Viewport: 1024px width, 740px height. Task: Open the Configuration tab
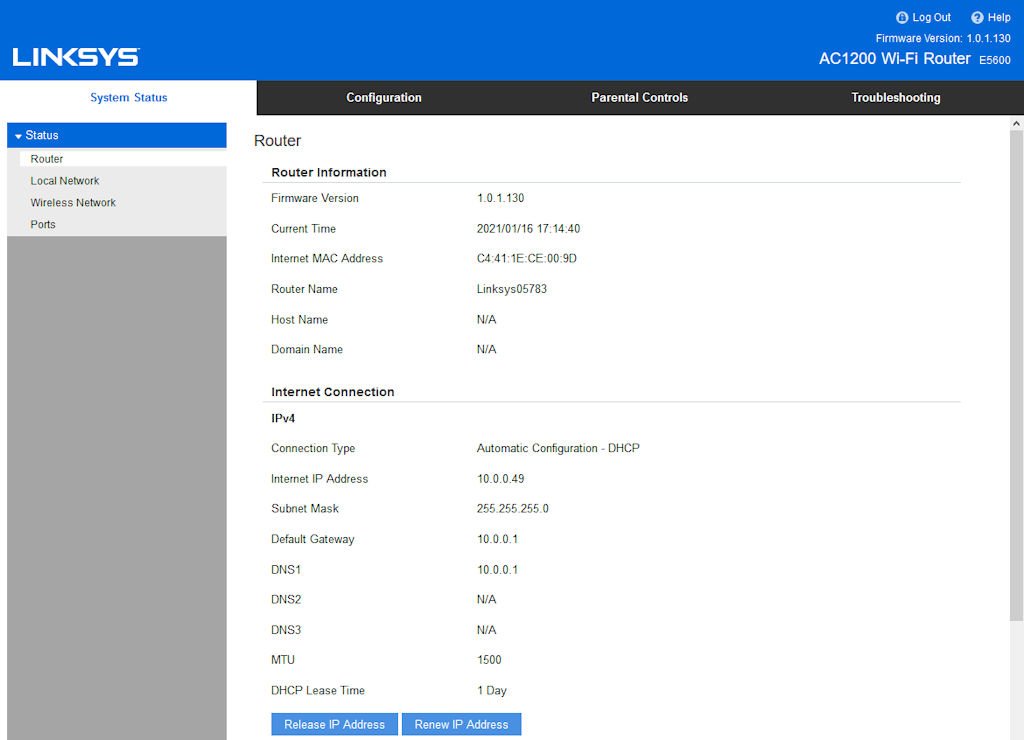point(384,97)
